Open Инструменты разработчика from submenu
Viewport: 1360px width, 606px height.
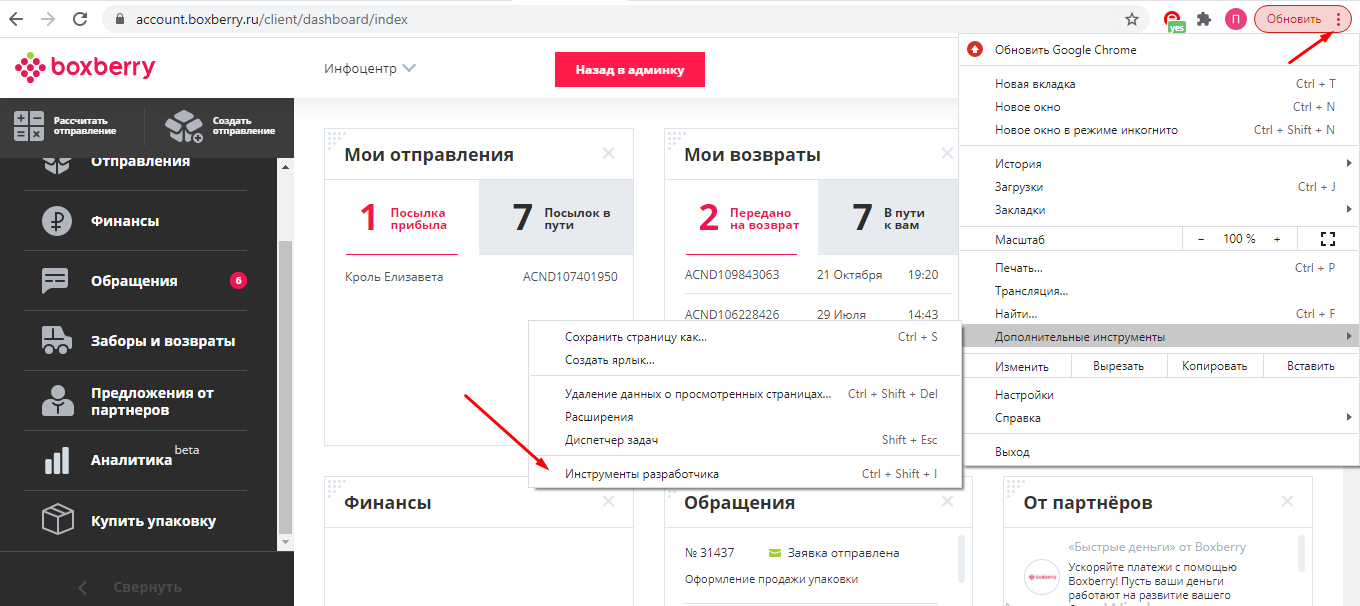point(745,474)
